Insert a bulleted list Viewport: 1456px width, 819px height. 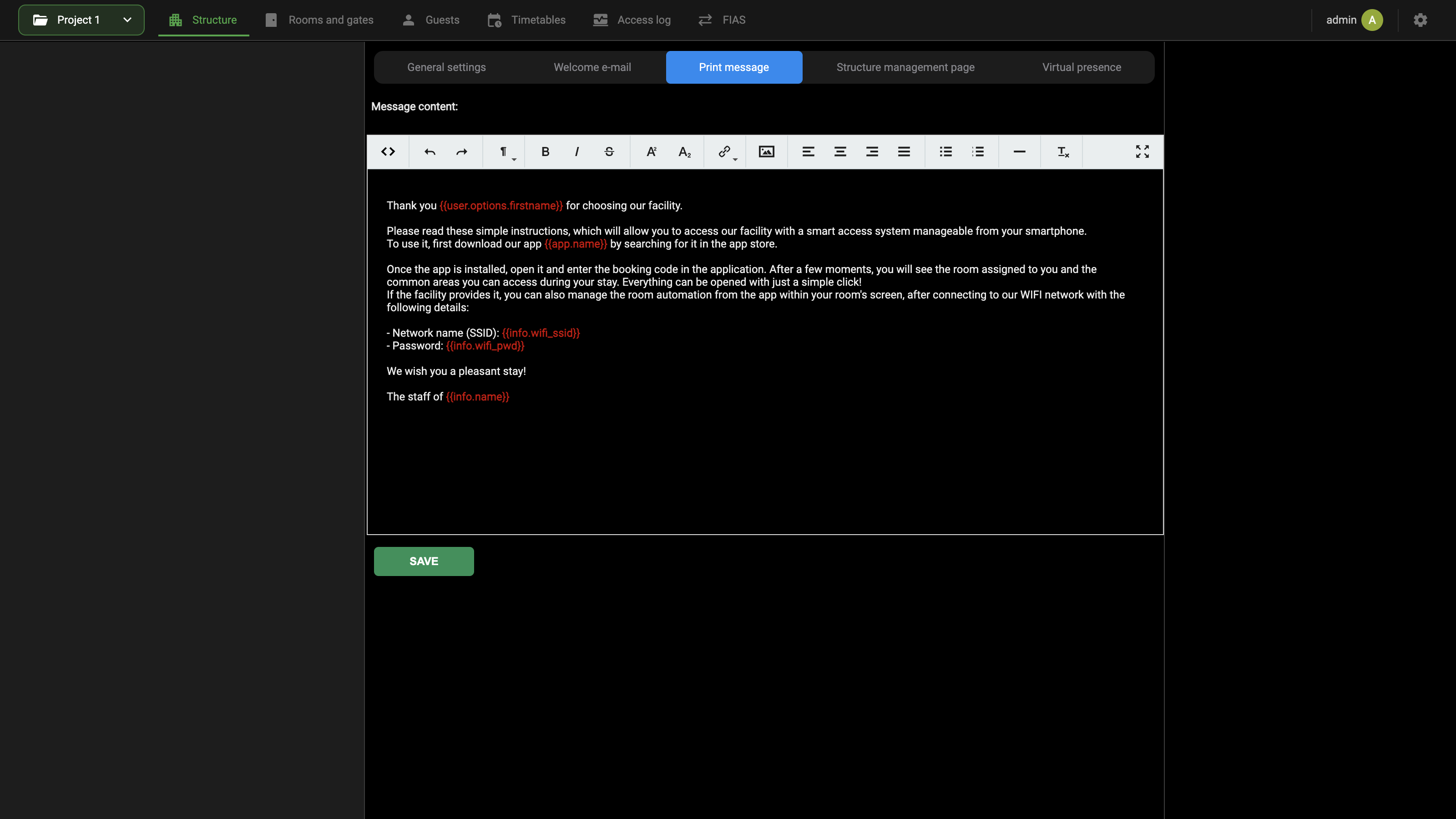coord(946,152)
